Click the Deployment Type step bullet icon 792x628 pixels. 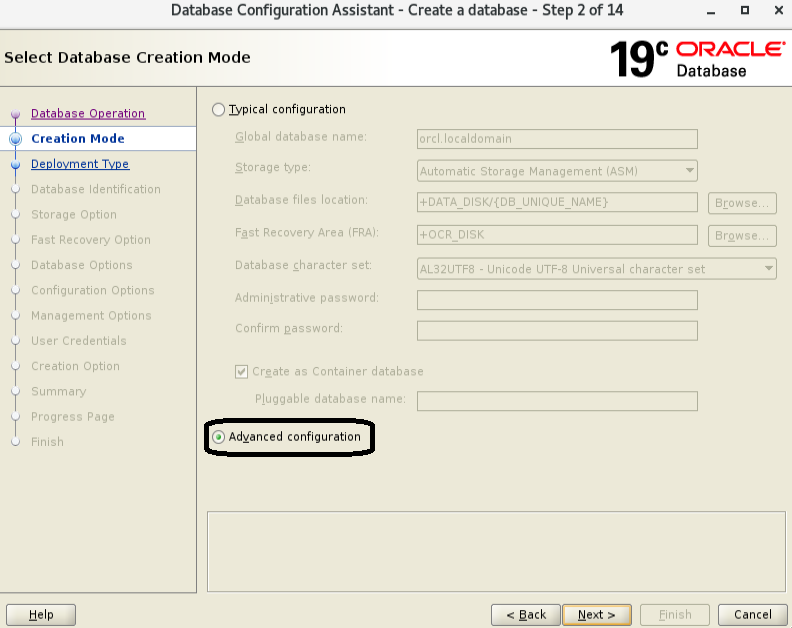point(16,164)
